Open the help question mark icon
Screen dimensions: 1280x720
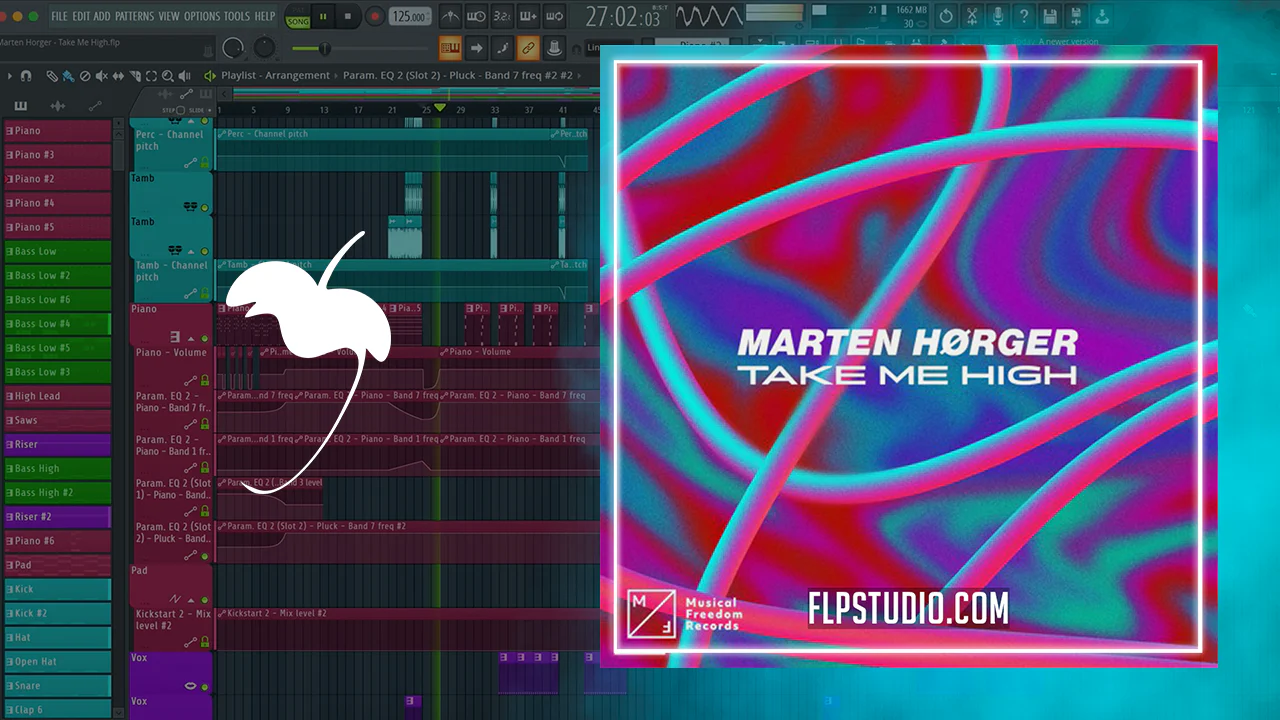[1024, 16]
